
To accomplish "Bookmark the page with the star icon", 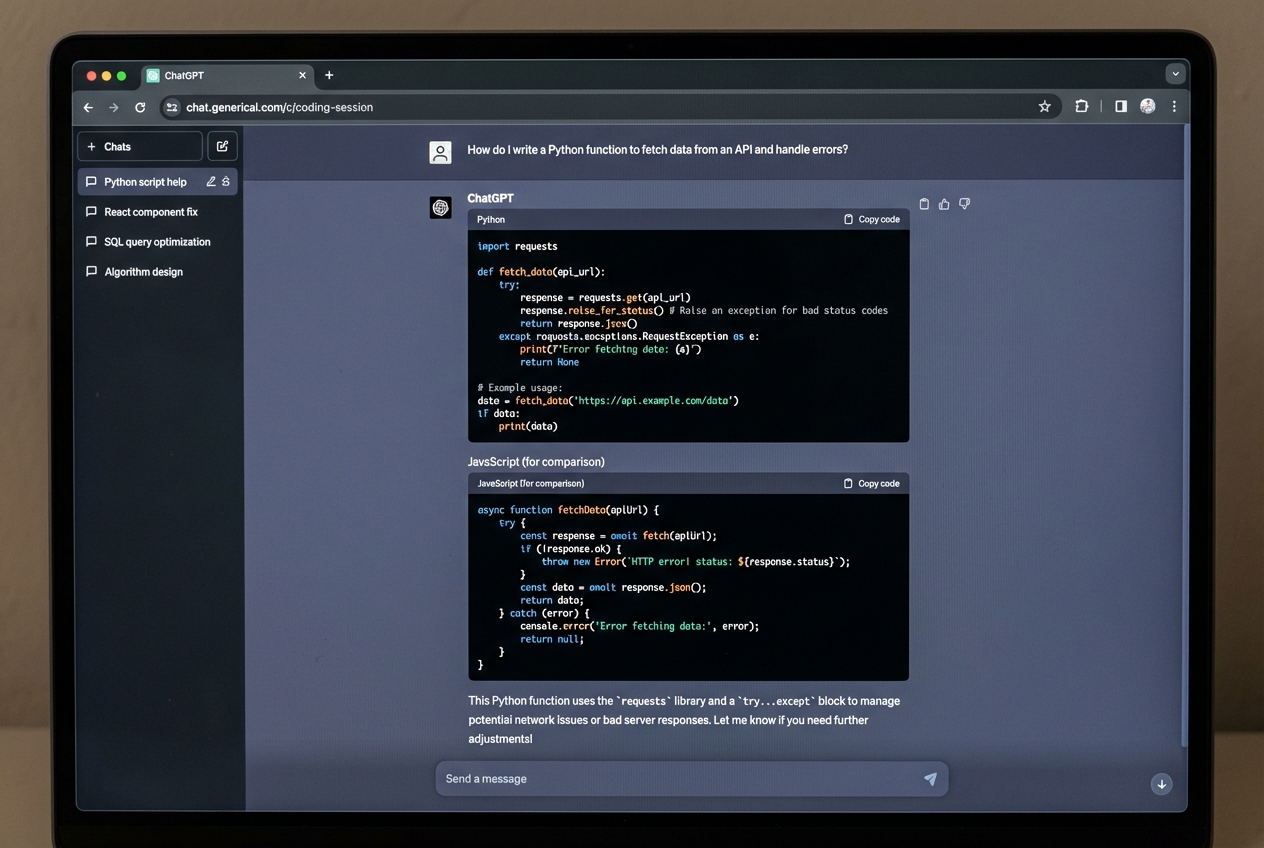I will [x=1044, y=106].
